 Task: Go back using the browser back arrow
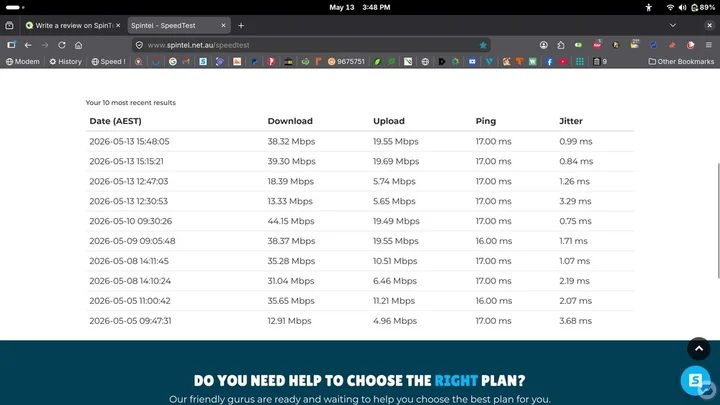tap(28, 45)
